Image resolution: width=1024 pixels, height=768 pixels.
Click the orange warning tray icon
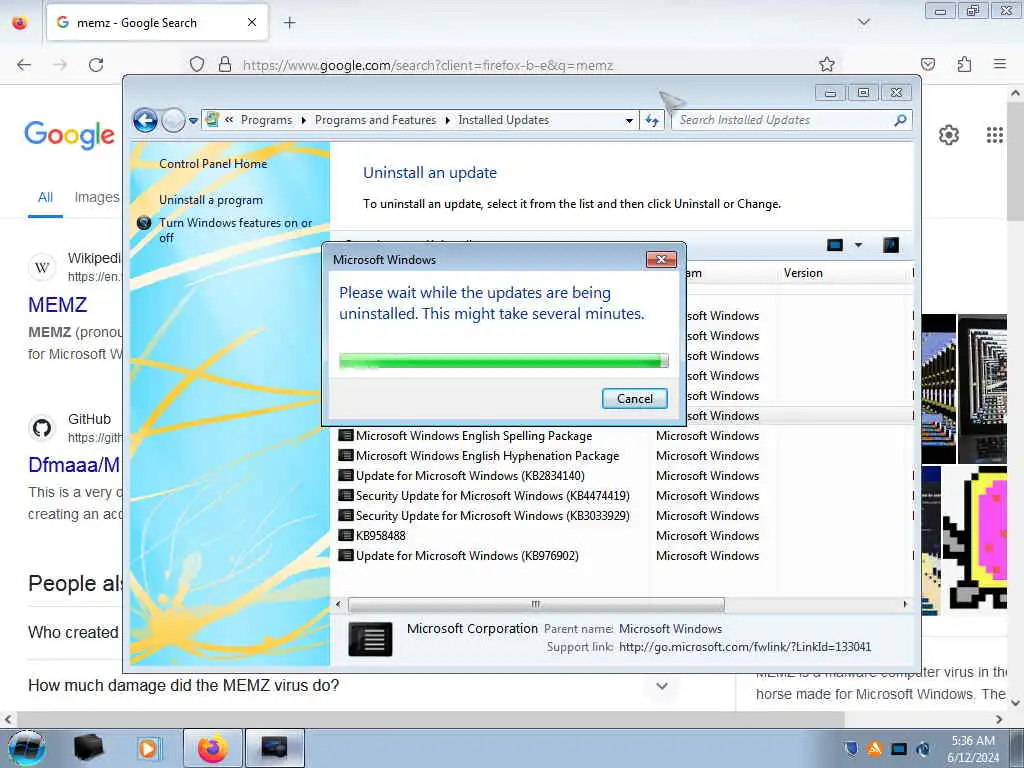point(874,749)
